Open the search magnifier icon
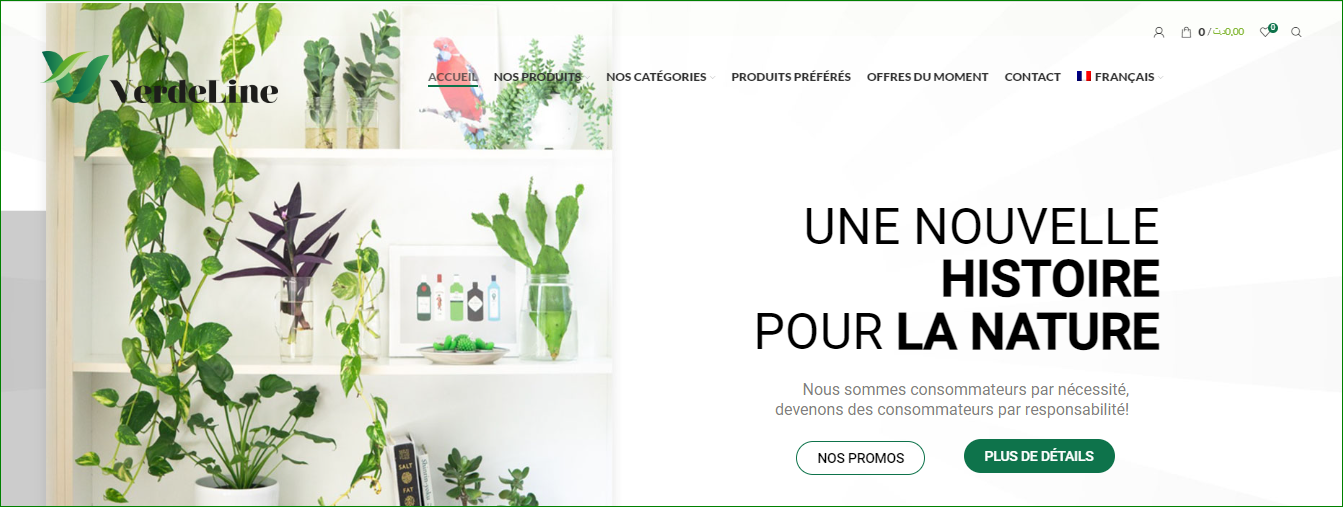This screenshot has width=1343, height=507. [1296, 32]
